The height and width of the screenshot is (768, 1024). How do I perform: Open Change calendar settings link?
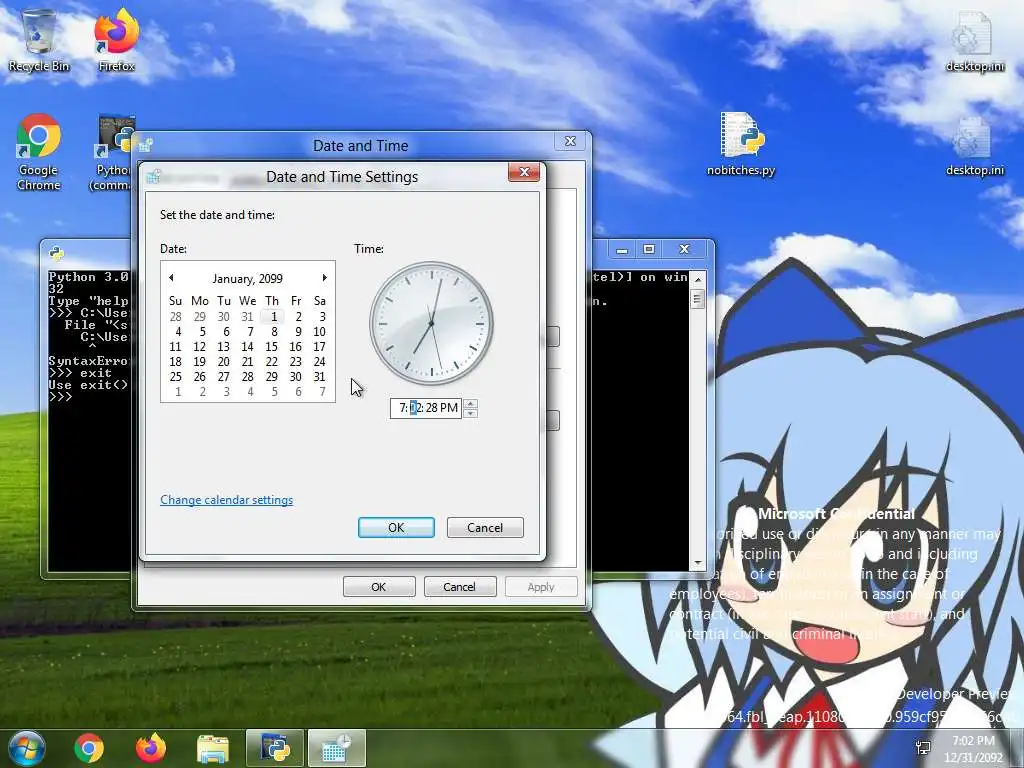tap(227, 500)
